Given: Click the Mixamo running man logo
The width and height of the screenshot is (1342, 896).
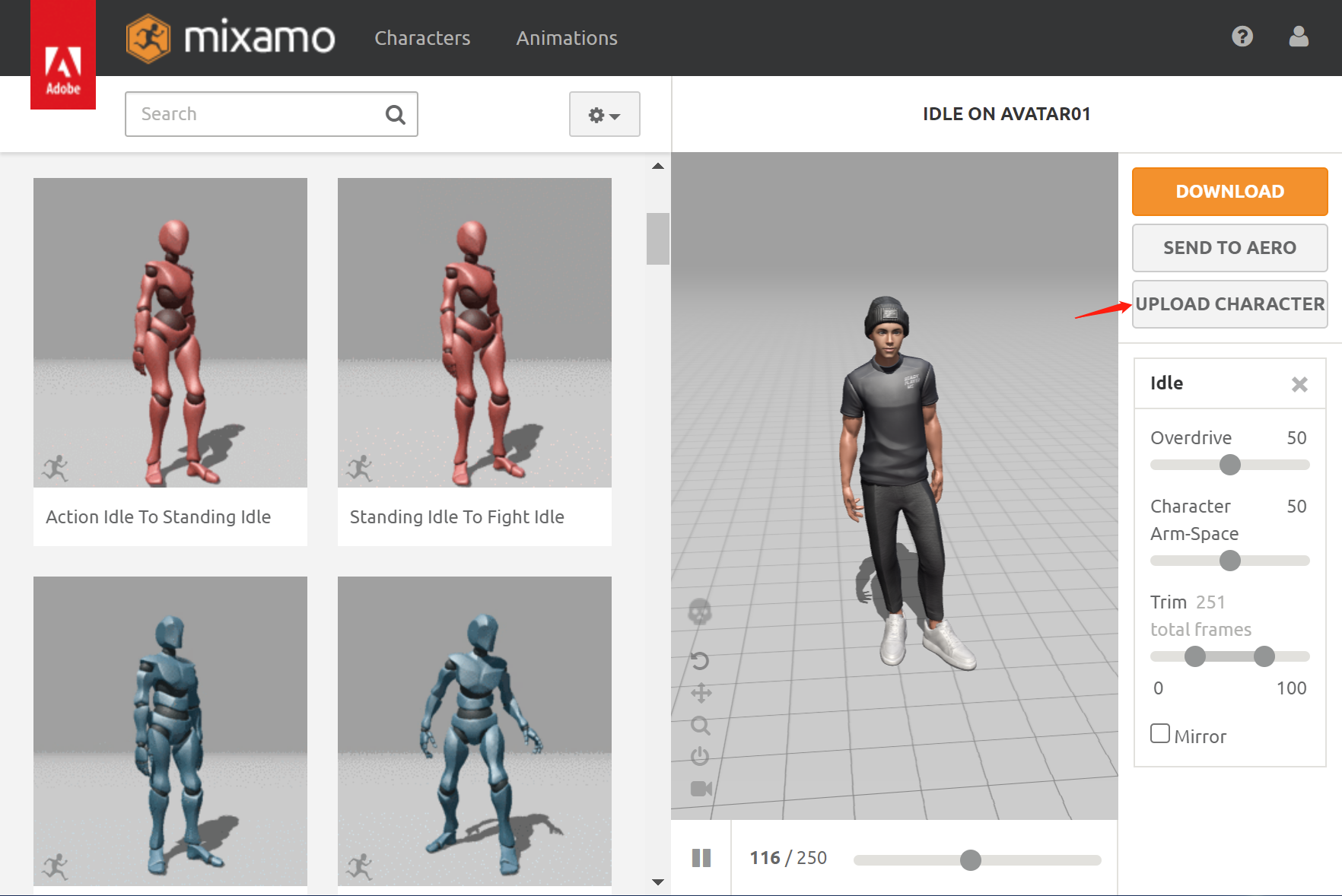Looking at the screenshot, I should (x=150, y=38).
